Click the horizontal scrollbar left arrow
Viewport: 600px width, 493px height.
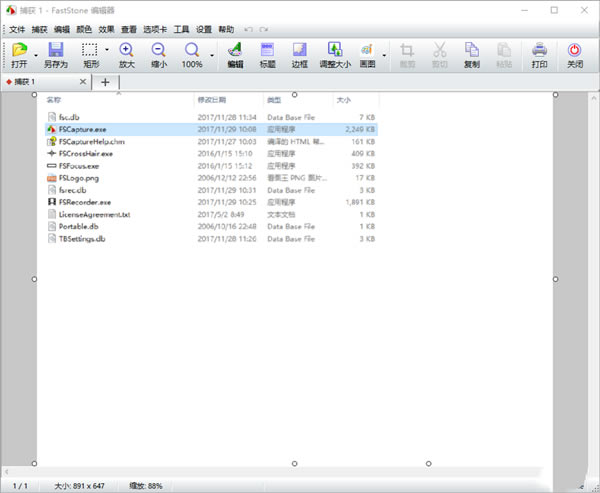click(7, 472)
